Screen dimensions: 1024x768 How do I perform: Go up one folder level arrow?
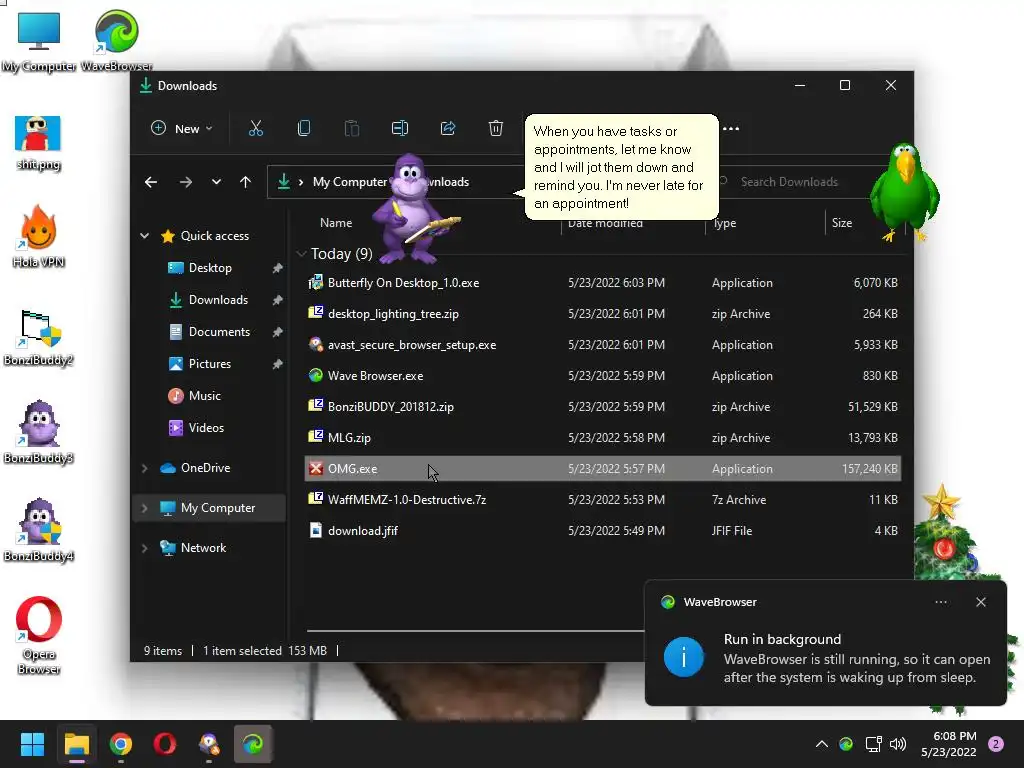click(x=246, y=182)
